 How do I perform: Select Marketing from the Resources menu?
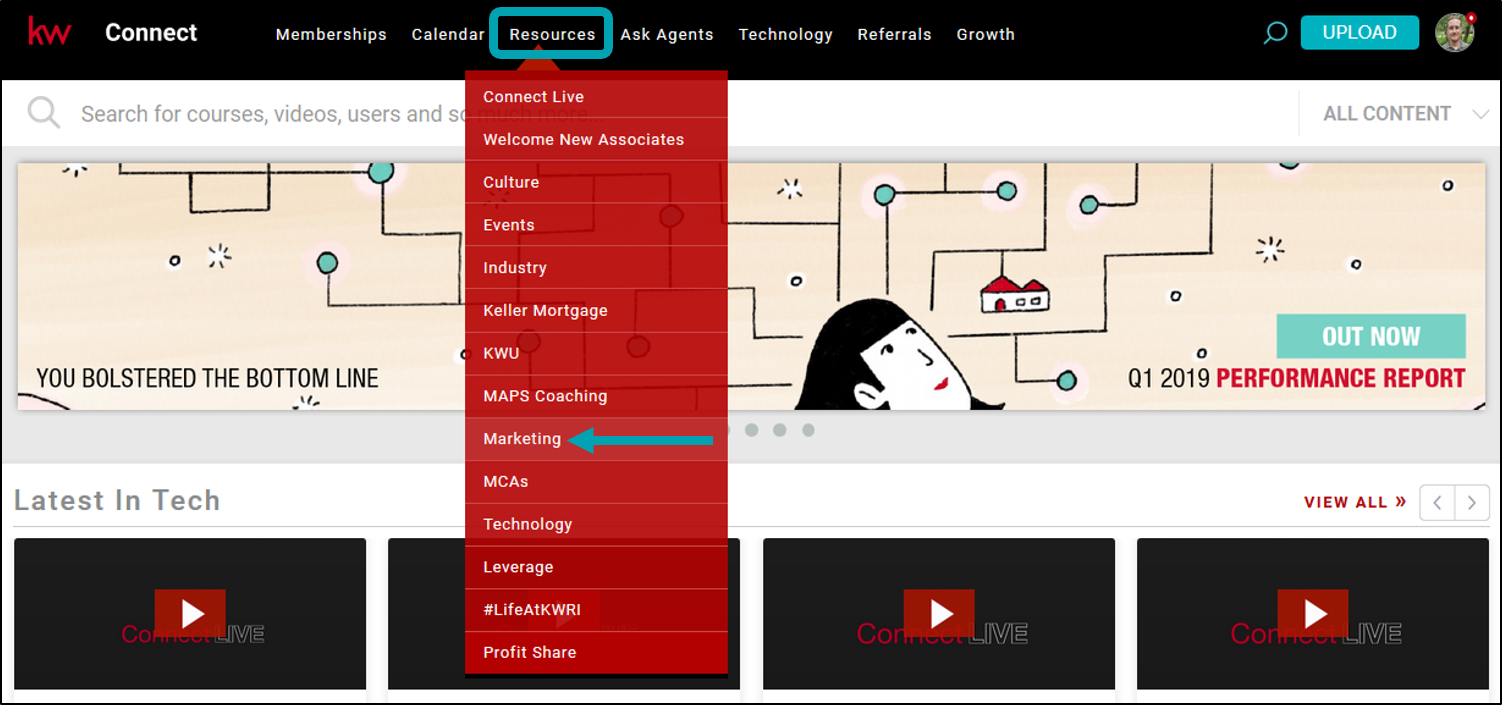coord(522,438)
